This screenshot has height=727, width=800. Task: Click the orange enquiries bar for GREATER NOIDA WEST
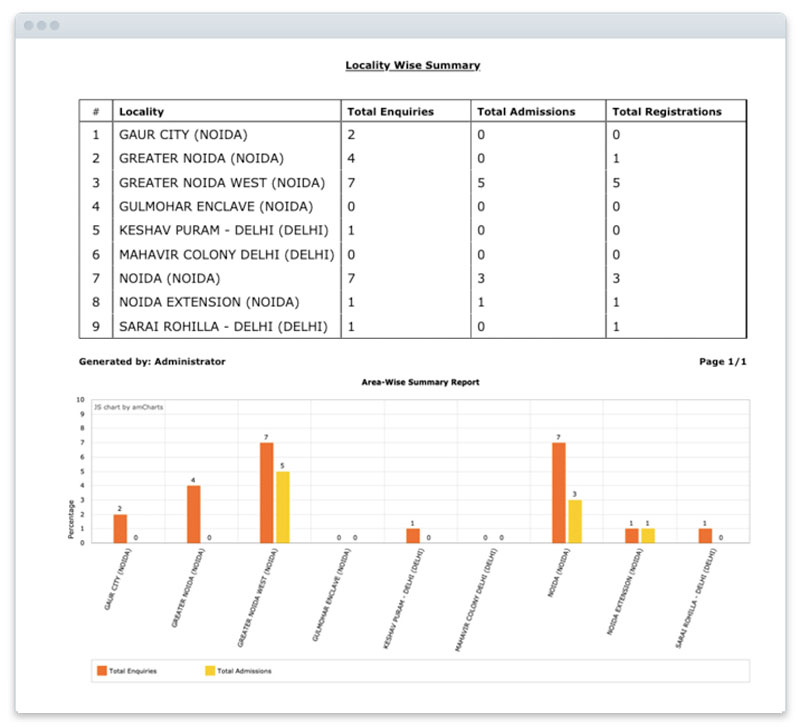point(266,493)
